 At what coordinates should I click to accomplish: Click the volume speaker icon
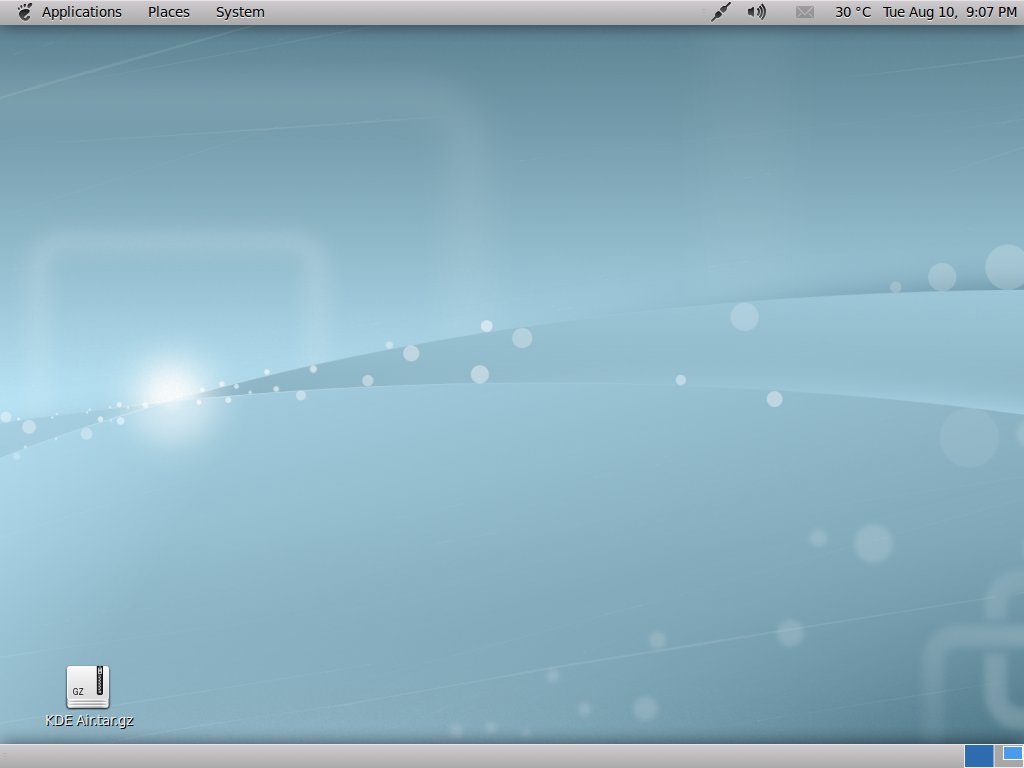tap(756, 12)
